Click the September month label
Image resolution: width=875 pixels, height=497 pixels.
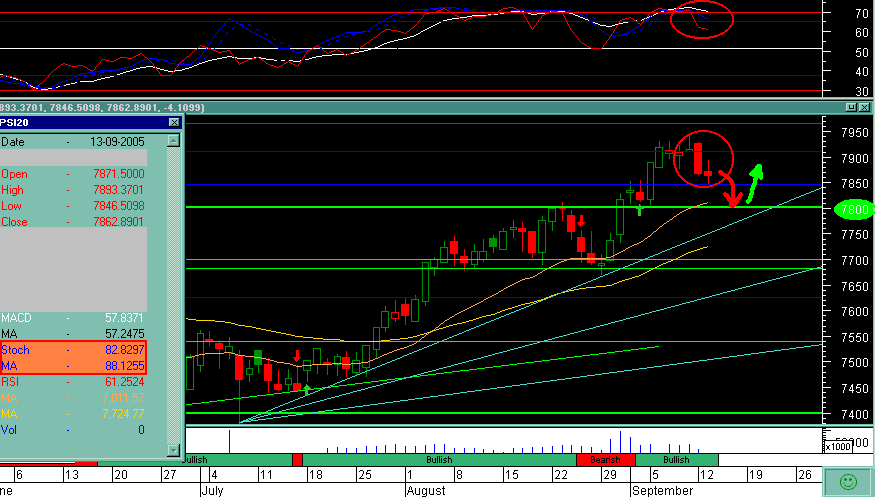pos(662,490)
